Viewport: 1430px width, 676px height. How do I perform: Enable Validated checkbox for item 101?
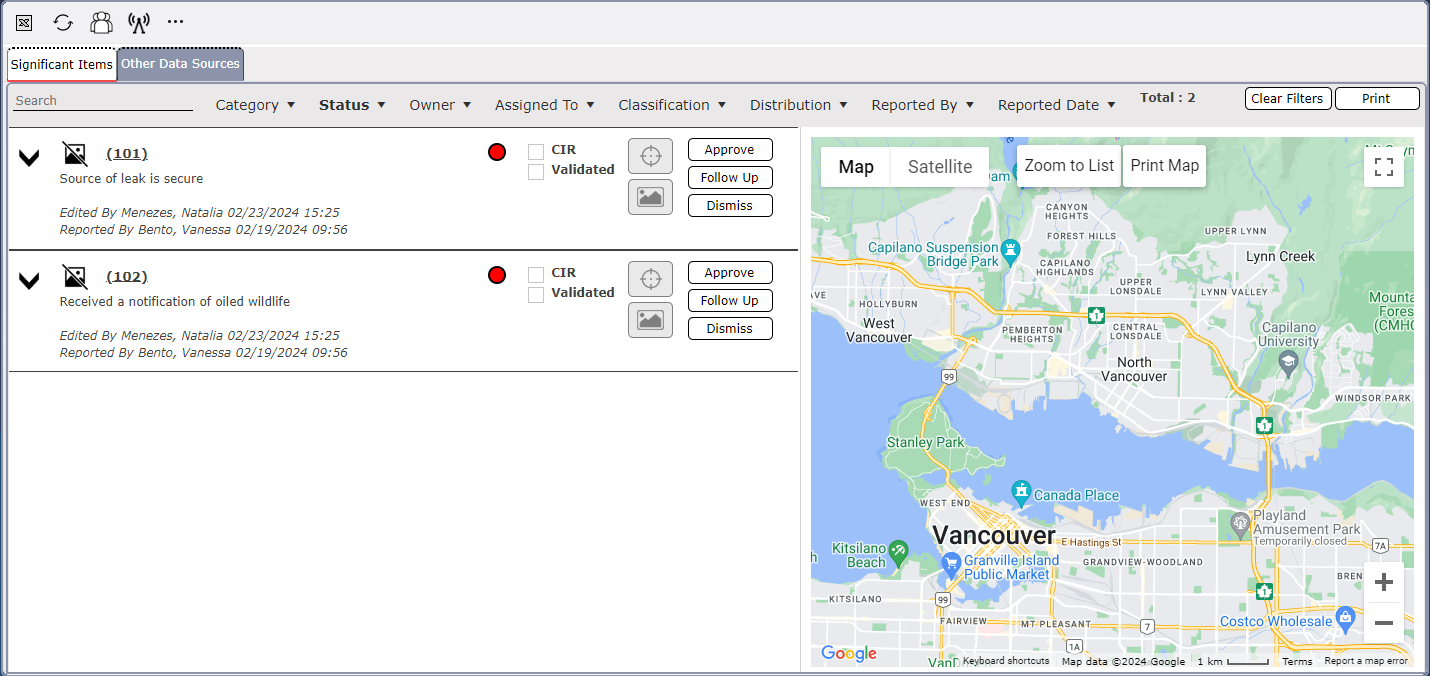536,172
